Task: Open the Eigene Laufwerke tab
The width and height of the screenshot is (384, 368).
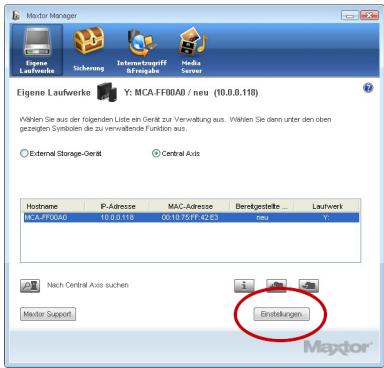Action: 37,50
